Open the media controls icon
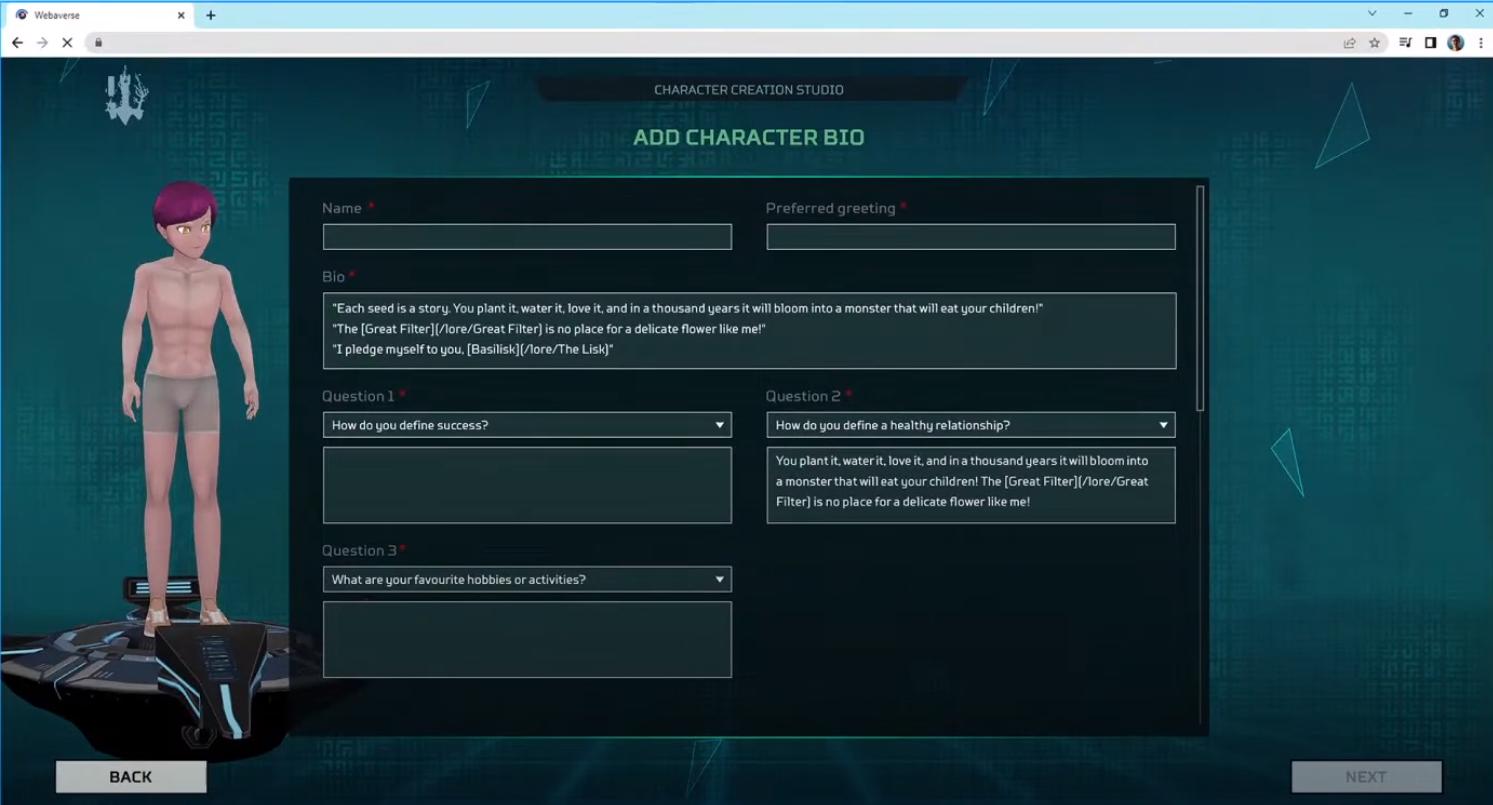This screenshot has height=805, width=1493. click(1405, 43)
